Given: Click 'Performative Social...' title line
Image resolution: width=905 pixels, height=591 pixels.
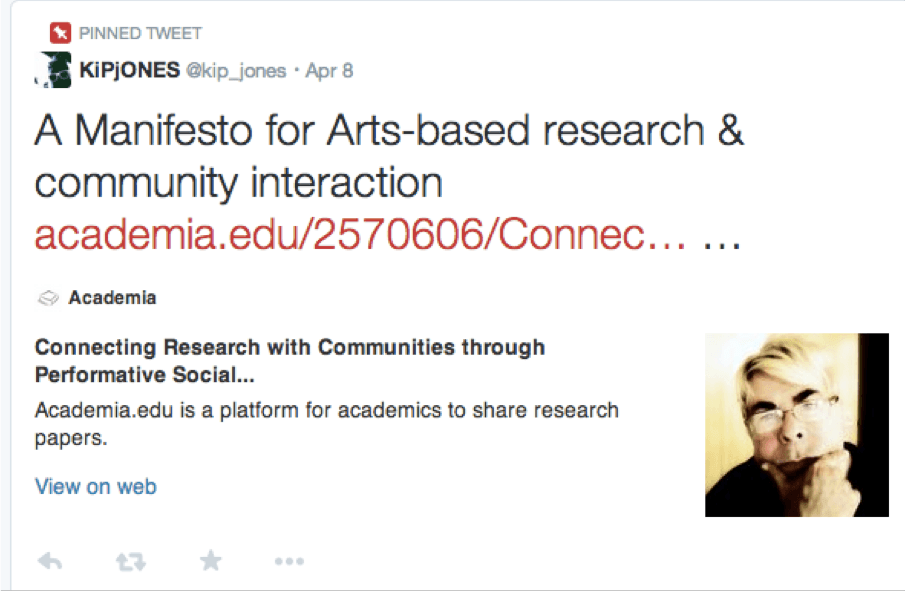Looking at the screenshot, I should click(144, 375).
